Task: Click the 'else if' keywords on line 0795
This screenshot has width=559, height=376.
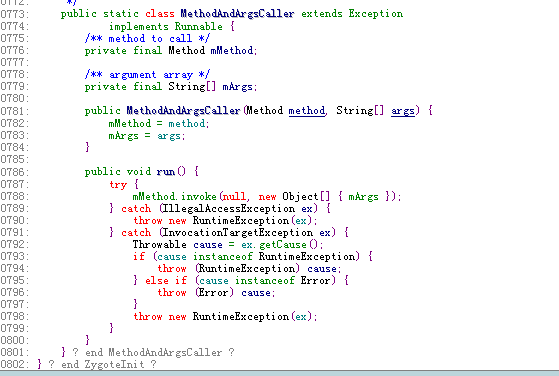Action: pos(166,280)
